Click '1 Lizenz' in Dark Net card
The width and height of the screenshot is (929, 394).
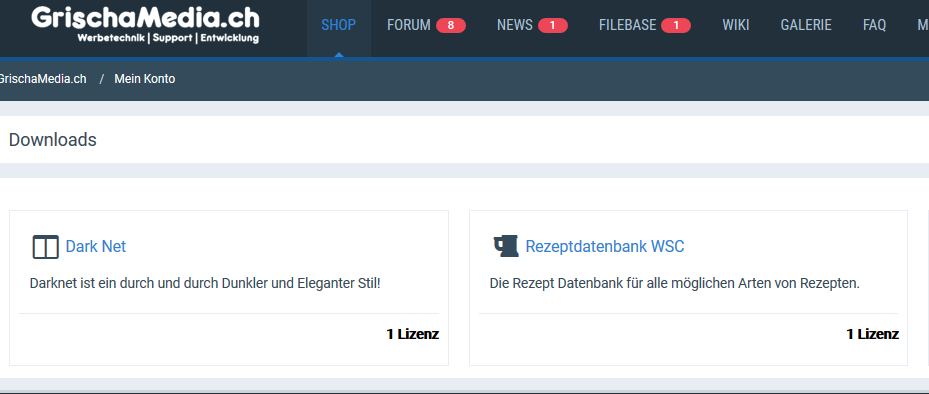(413, 334)
